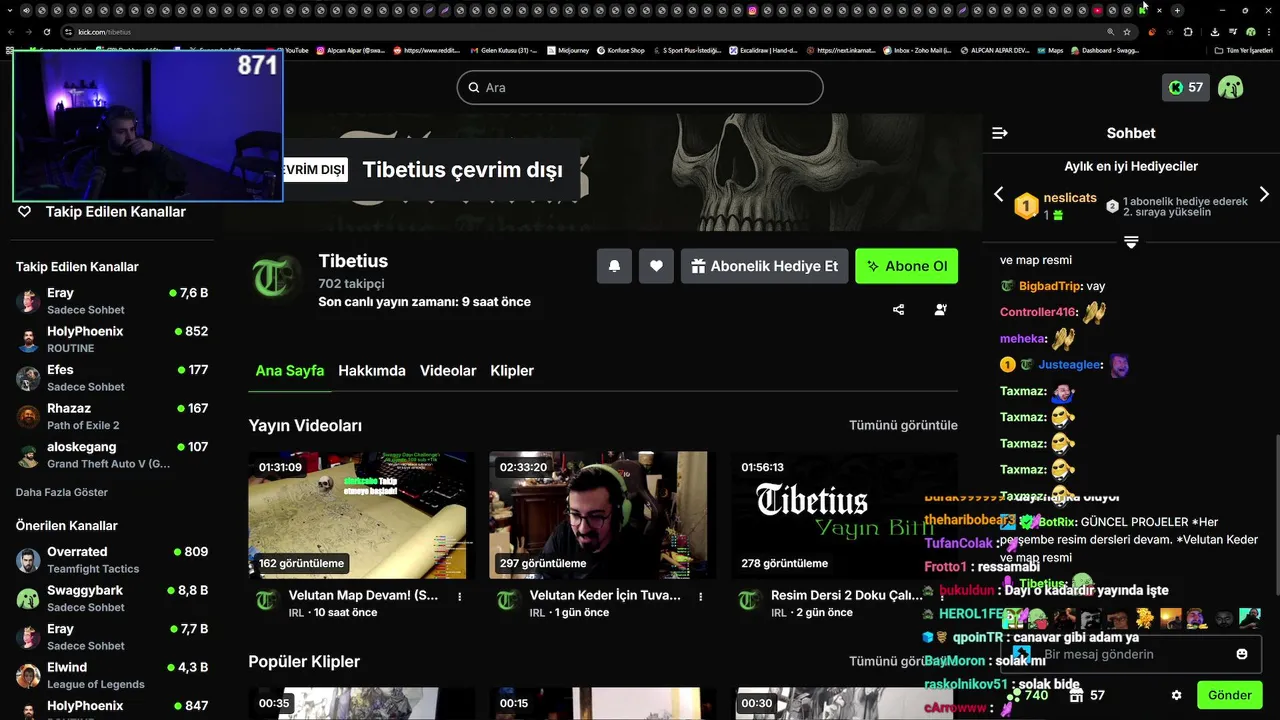Image resolution: width=1280 pixels, height=720 pixels.
Task: Open the 00:15 popular clip
Action: pos(602,703)
